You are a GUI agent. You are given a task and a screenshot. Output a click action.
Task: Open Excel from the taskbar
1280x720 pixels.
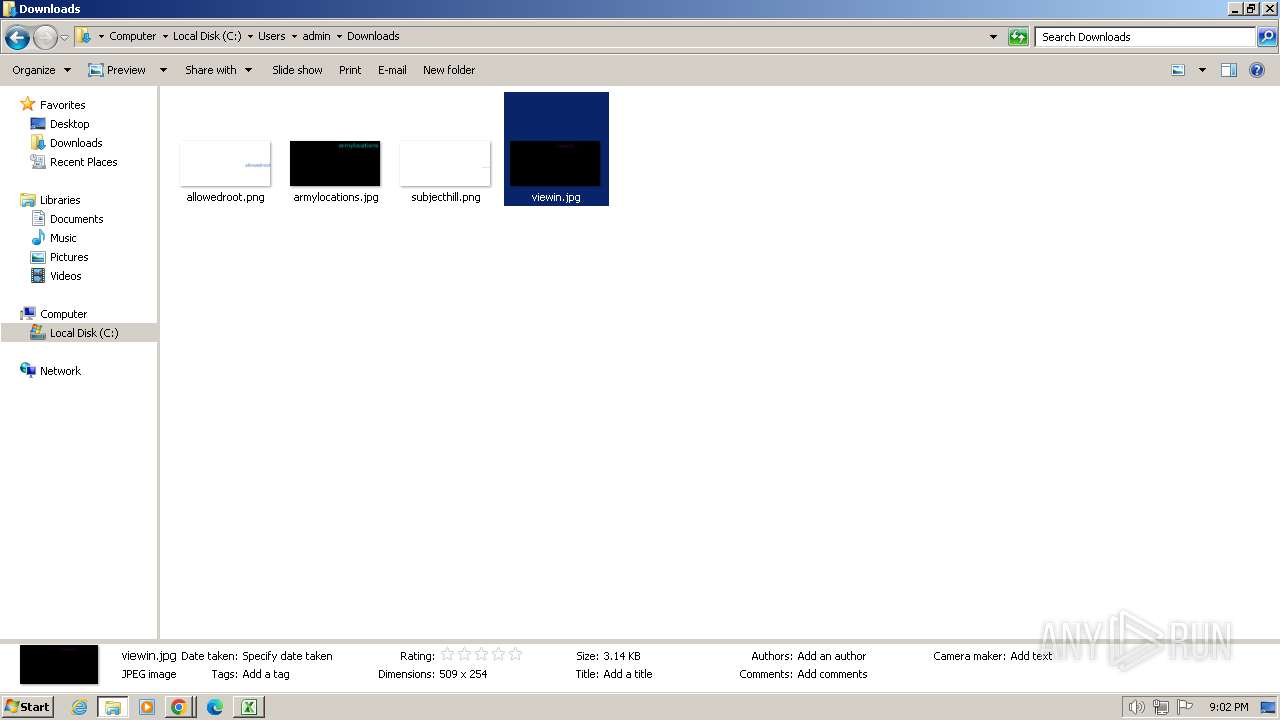(248, 707)
